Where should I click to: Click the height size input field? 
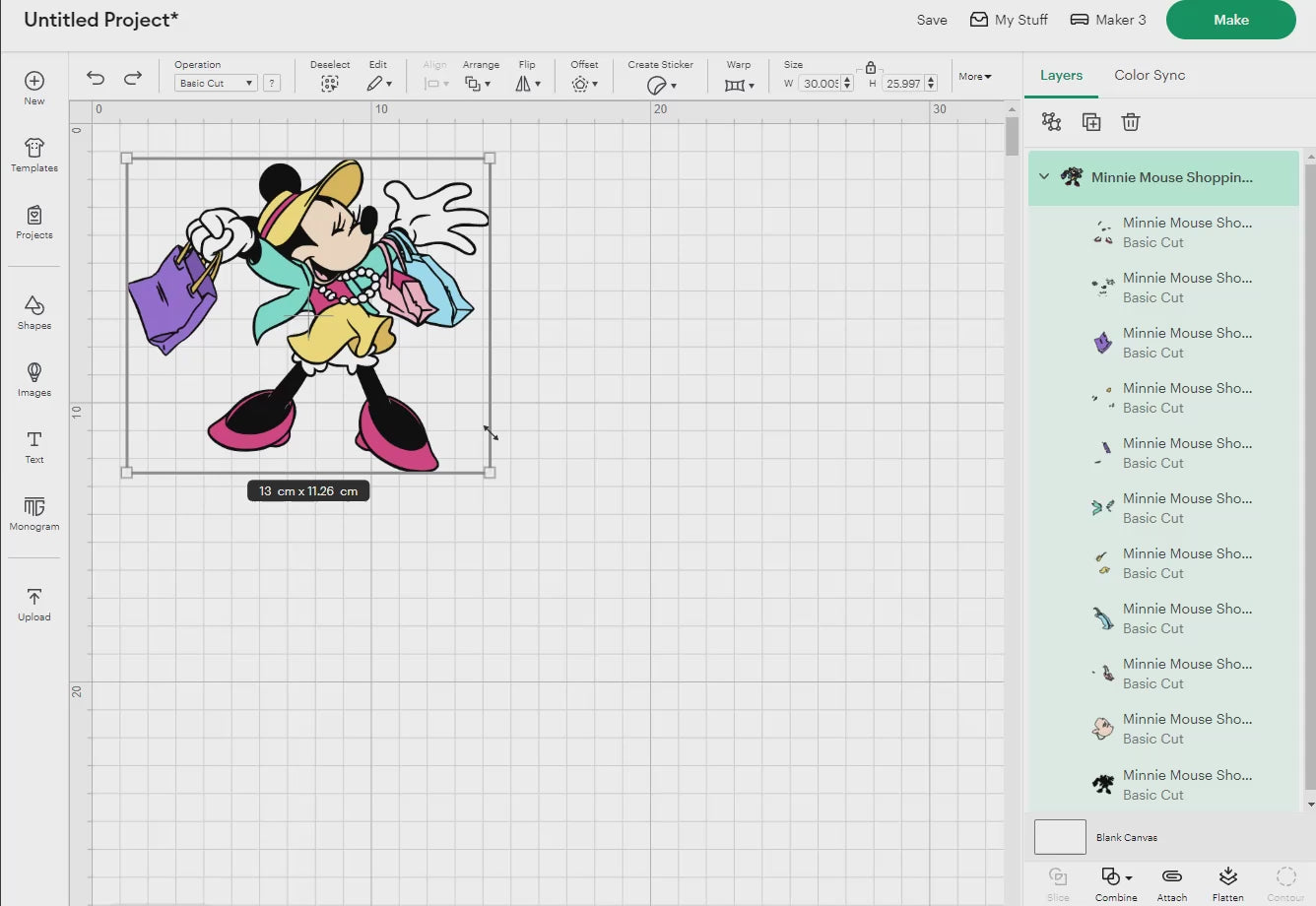pos(902,84)
